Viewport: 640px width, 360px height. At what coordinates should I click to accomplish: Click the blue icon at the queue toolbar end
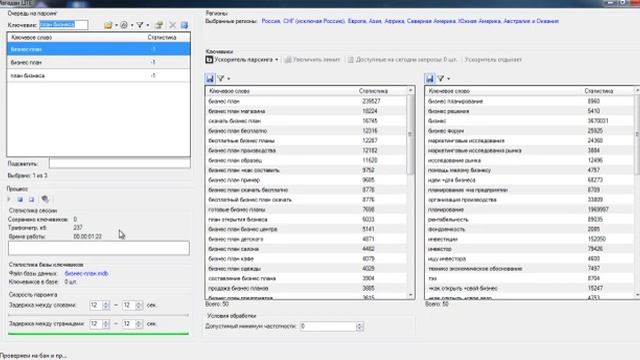[184, 25]
